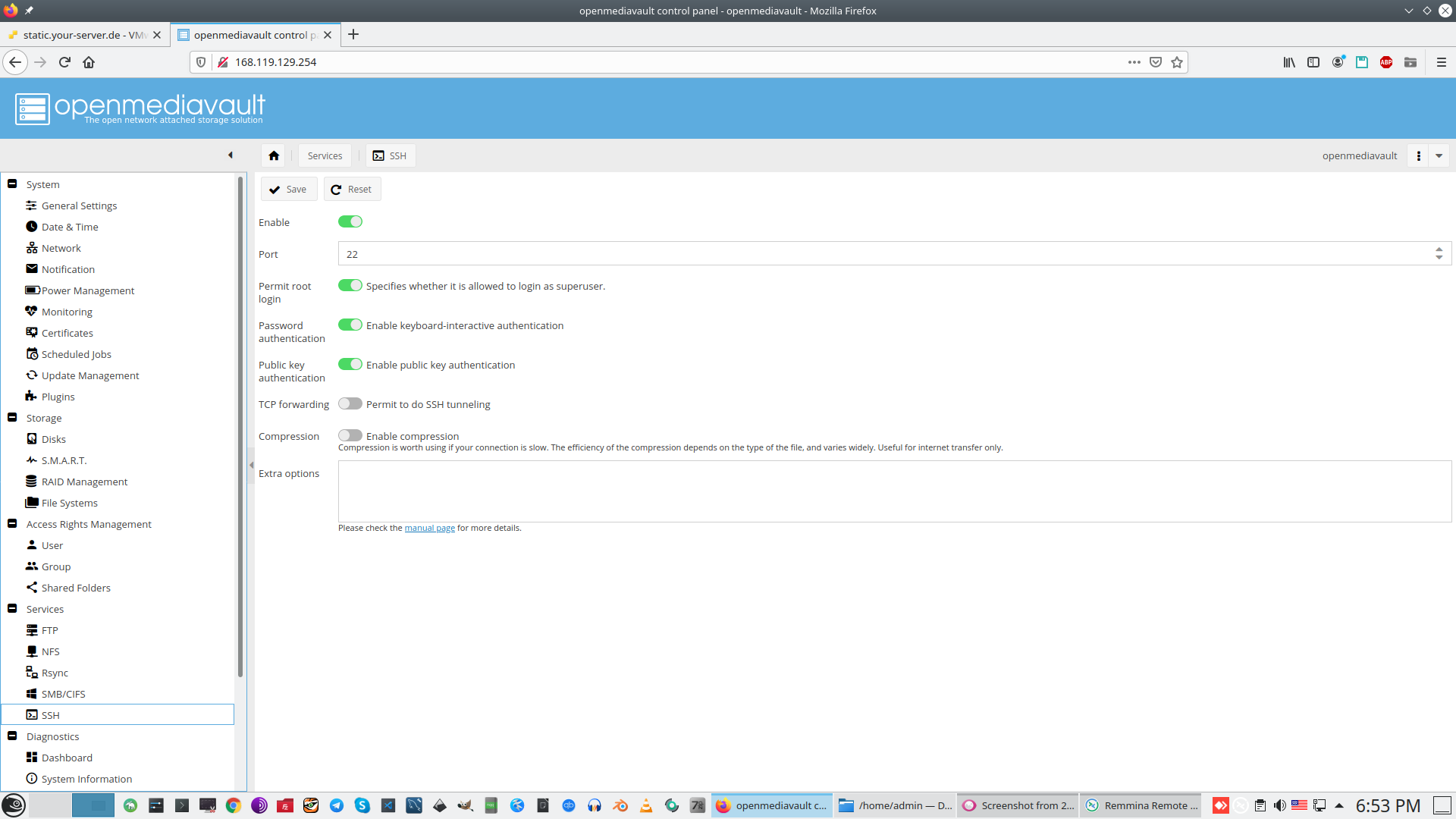Open S.M.A.R.T. settings in sidebar
The width and height of the screenshot is (1456, 819).
(64, 460)
